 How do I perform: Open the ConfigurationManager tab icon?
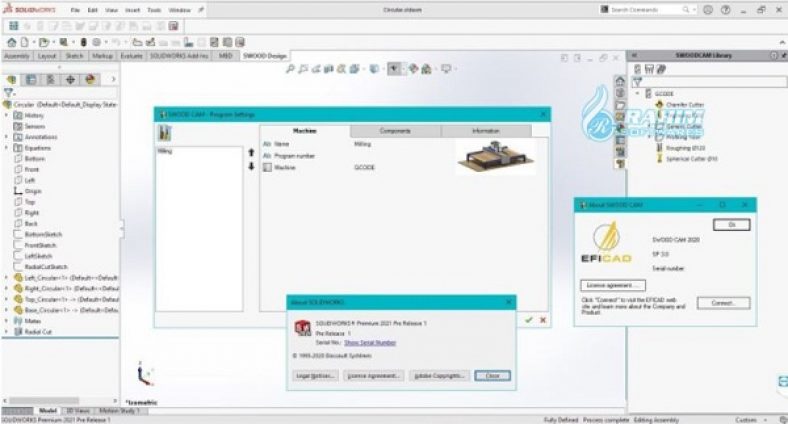pos(51,79)
